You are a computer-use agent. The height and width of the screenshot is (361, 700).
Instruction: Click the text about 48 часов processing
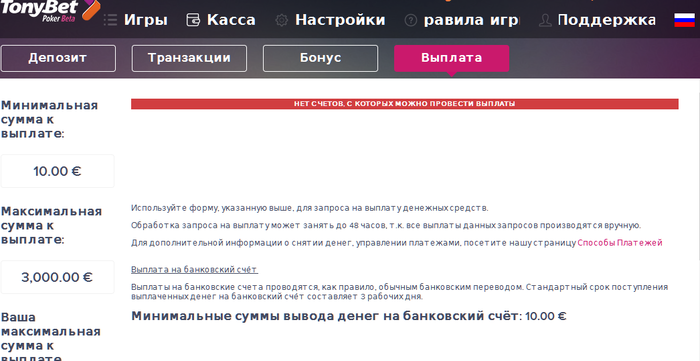pos(386,225)
